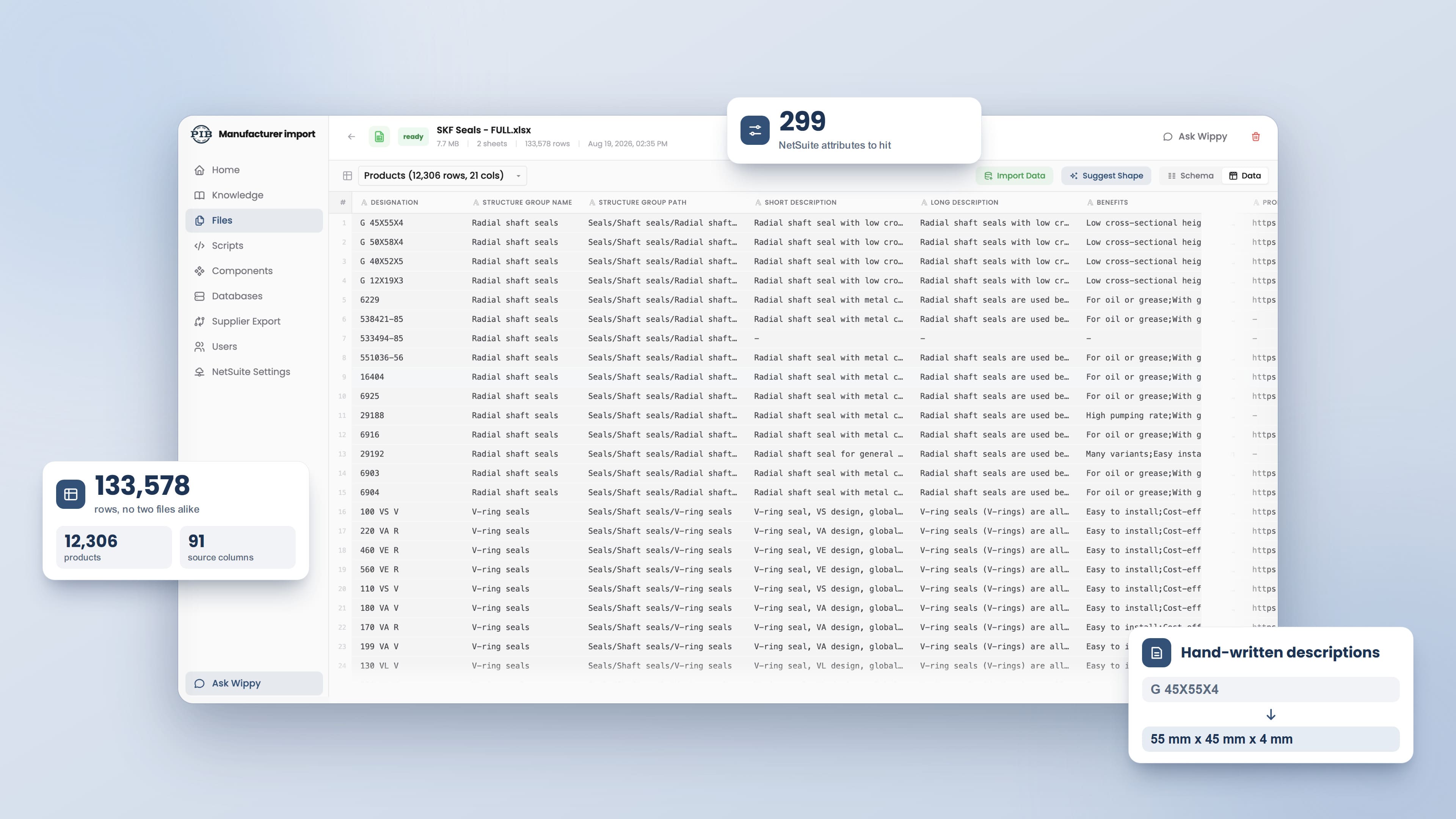Click the 'Radial shaft seal for general' cell
The width and height of the screenshot is (1456, 819).
click(x=828, y=454)
